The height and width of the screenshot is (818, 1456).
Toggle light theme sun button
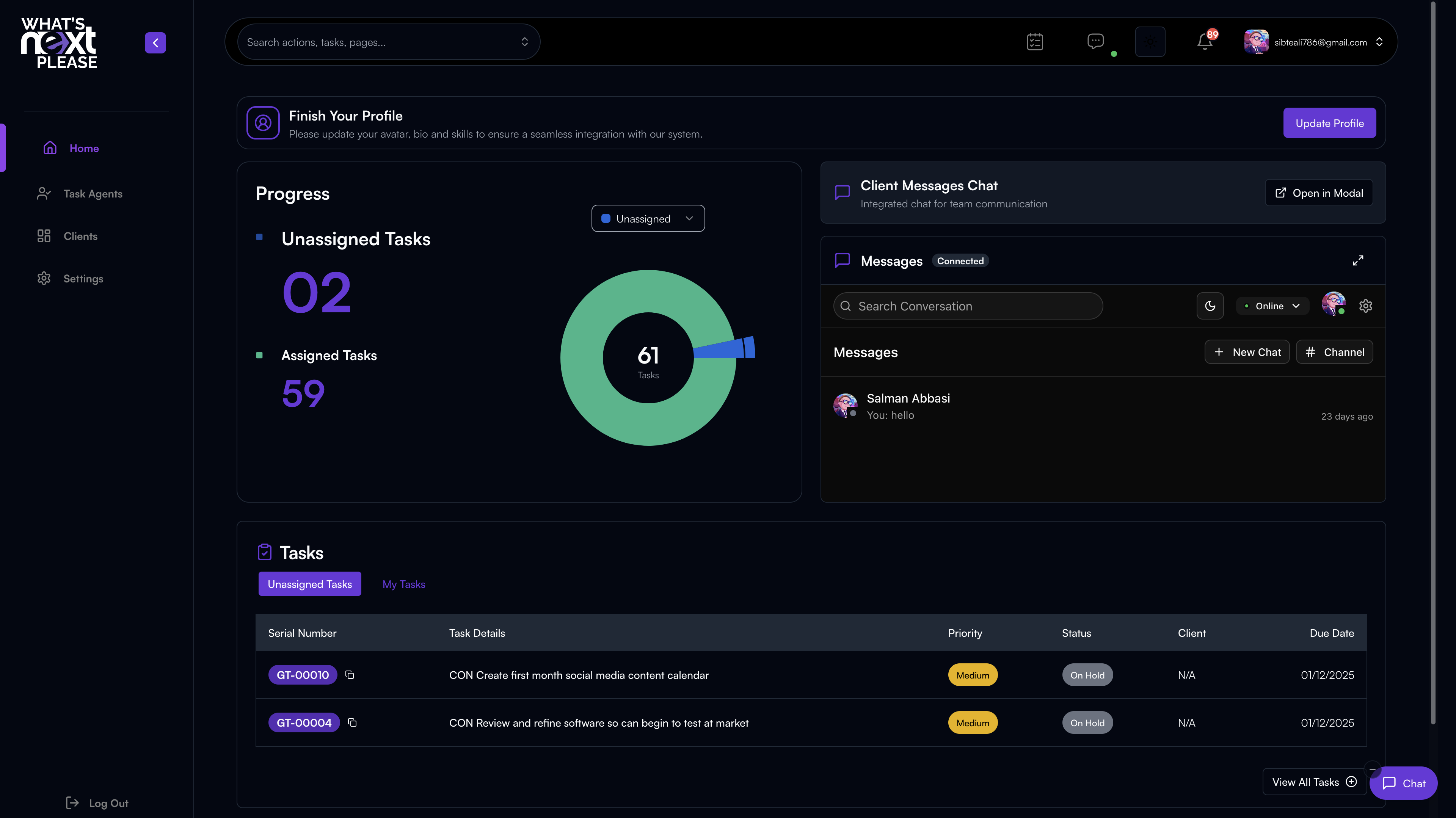pos(1150,42)
